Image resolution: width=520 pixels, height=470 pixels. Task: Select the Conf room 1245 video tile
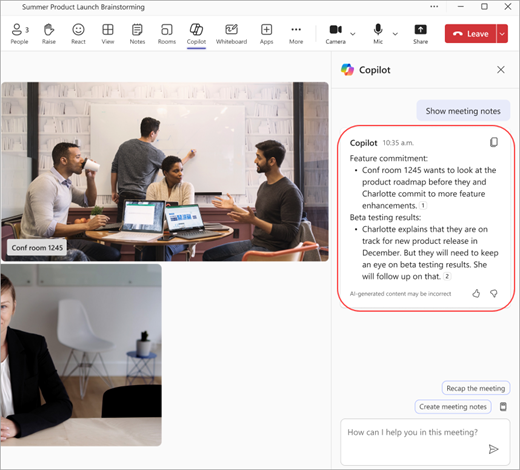pyautogui.click(x=165, y=171)
